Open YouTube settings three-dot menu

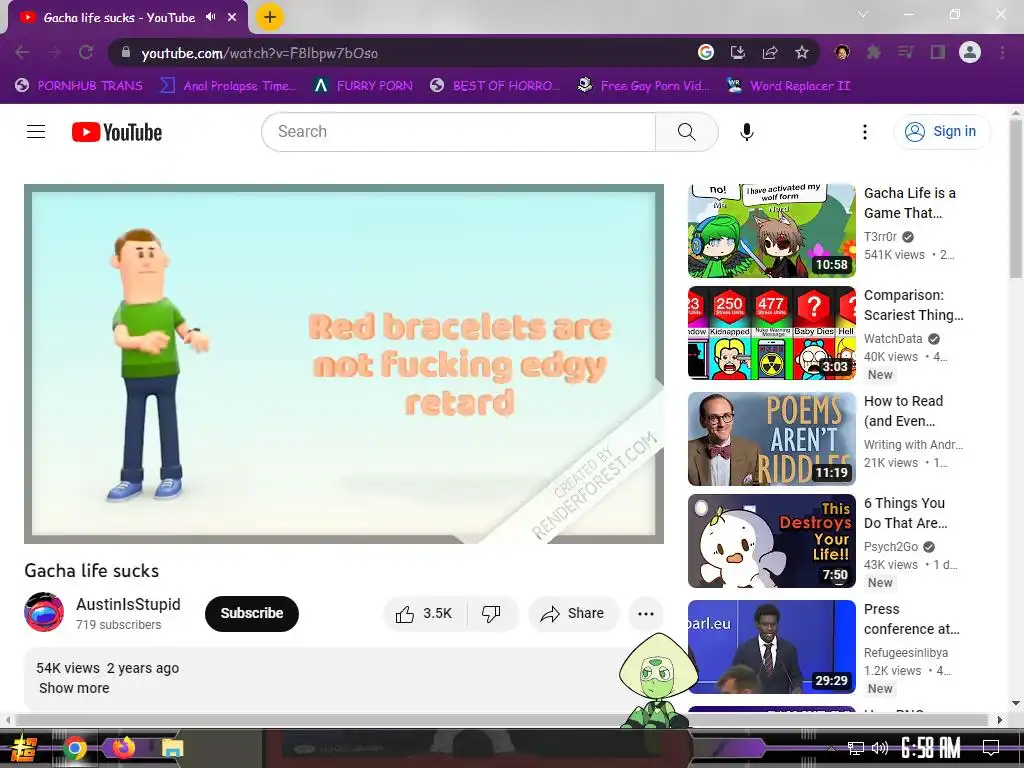point(865,132)
